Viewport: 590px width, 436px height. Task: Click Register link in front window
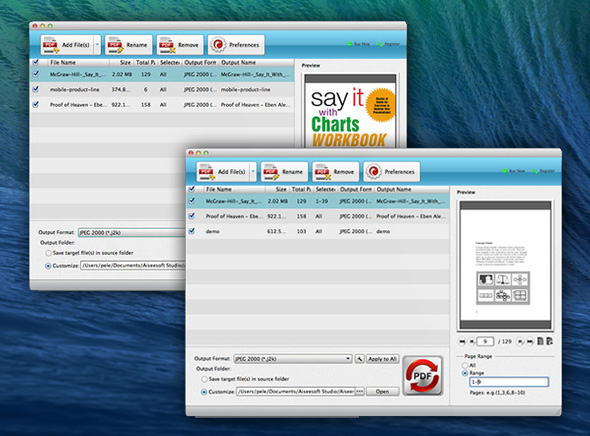544,171
